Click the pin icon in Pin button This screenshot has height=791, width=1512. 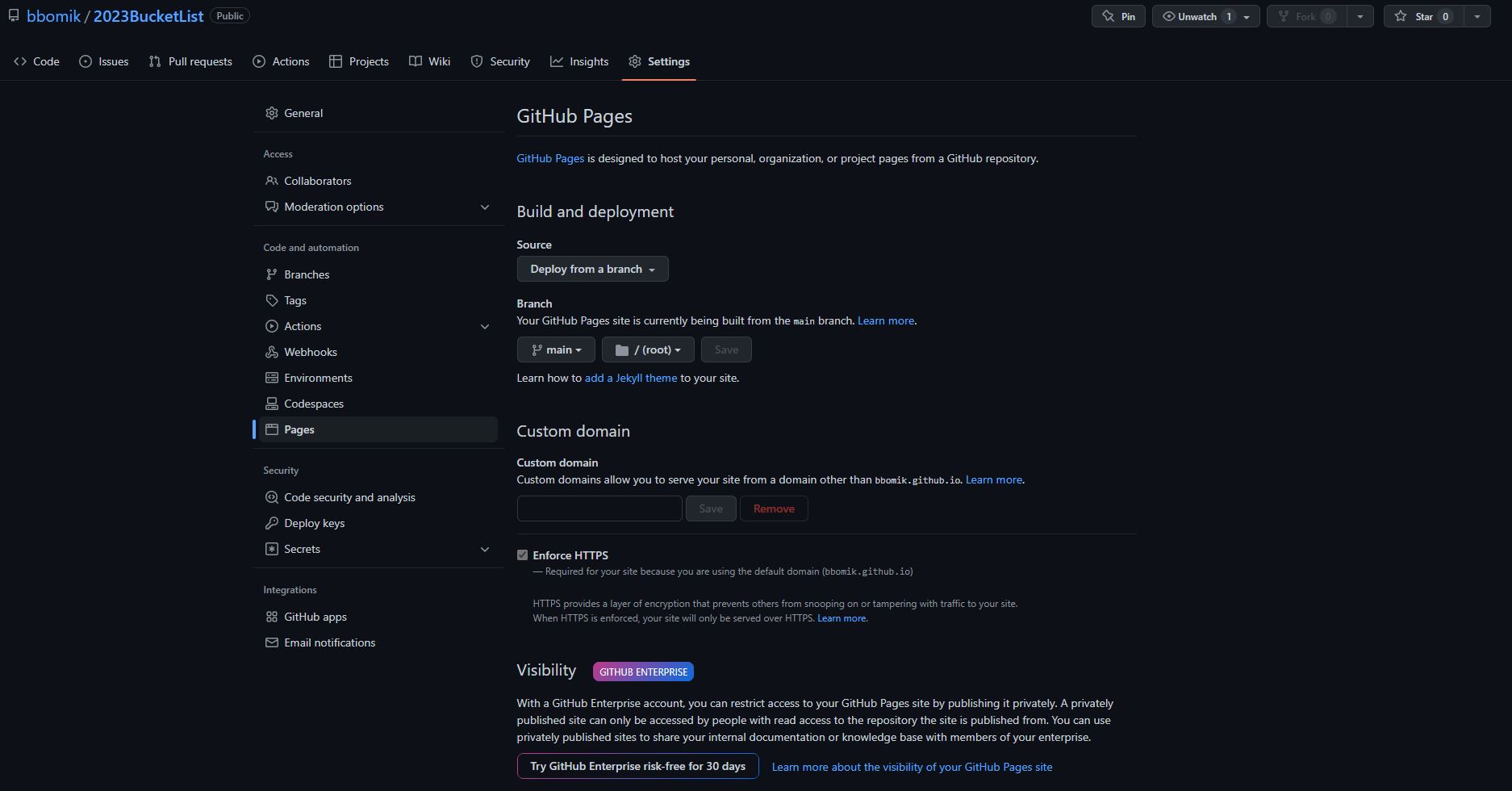point(1109,16)
